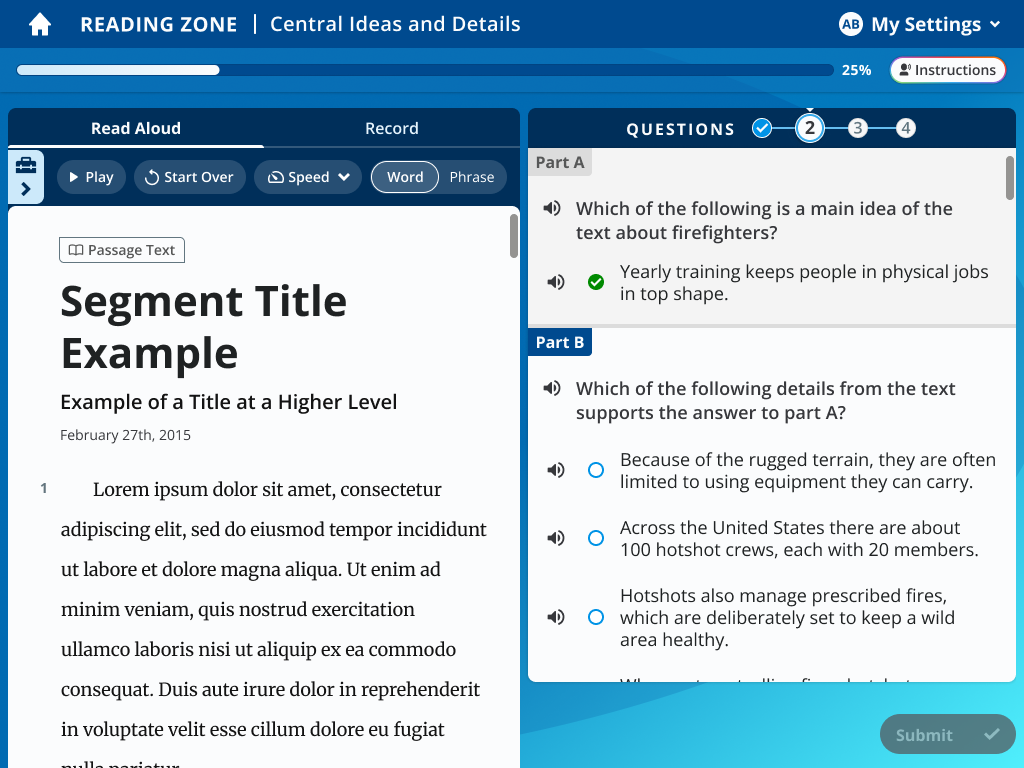Click the 'Segment Title Example' heading
The height and width of the screenshot is (768, 1024).
(x=204, y=327)
